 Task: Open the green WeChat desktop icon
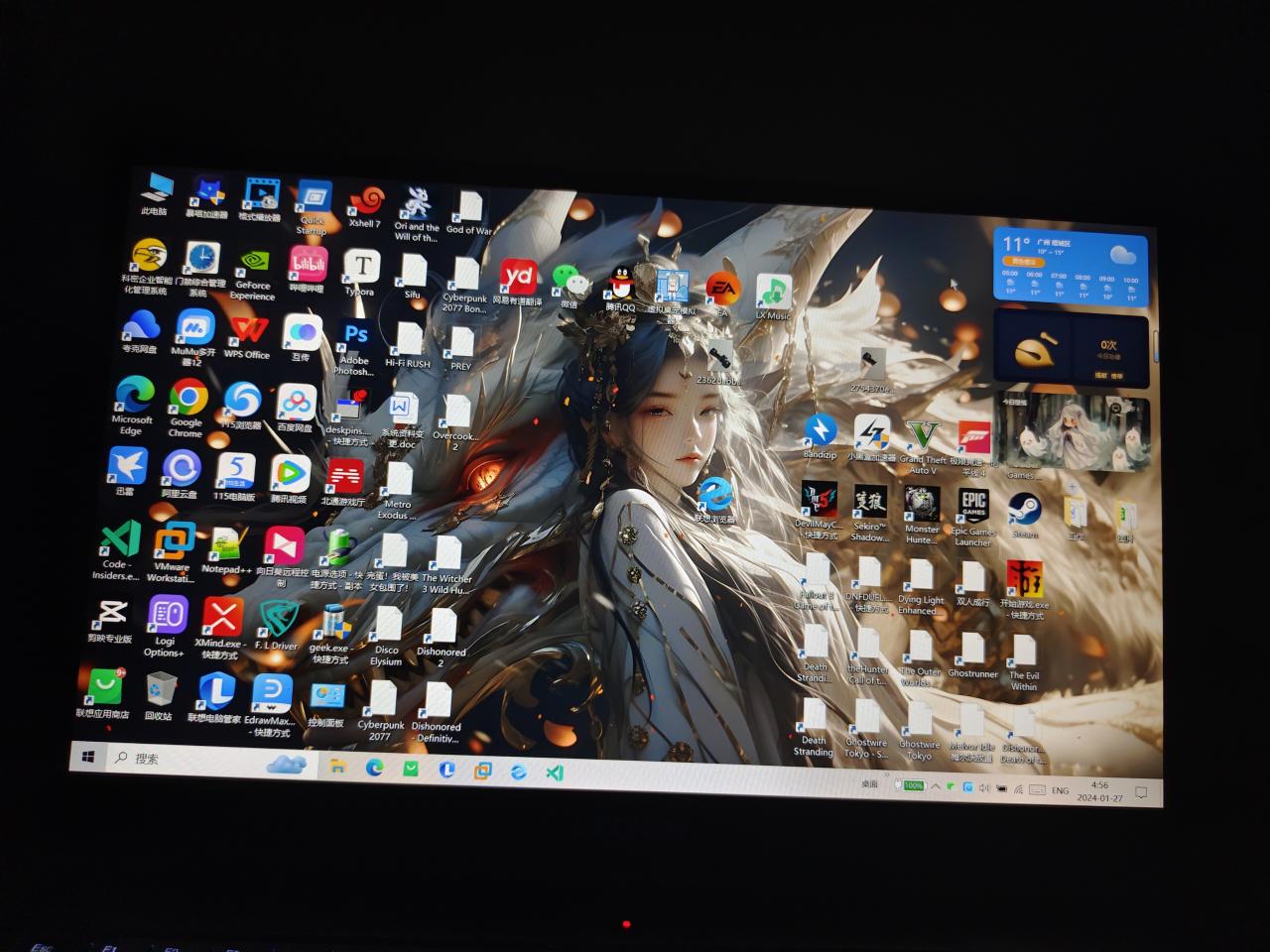coord(568,286)
